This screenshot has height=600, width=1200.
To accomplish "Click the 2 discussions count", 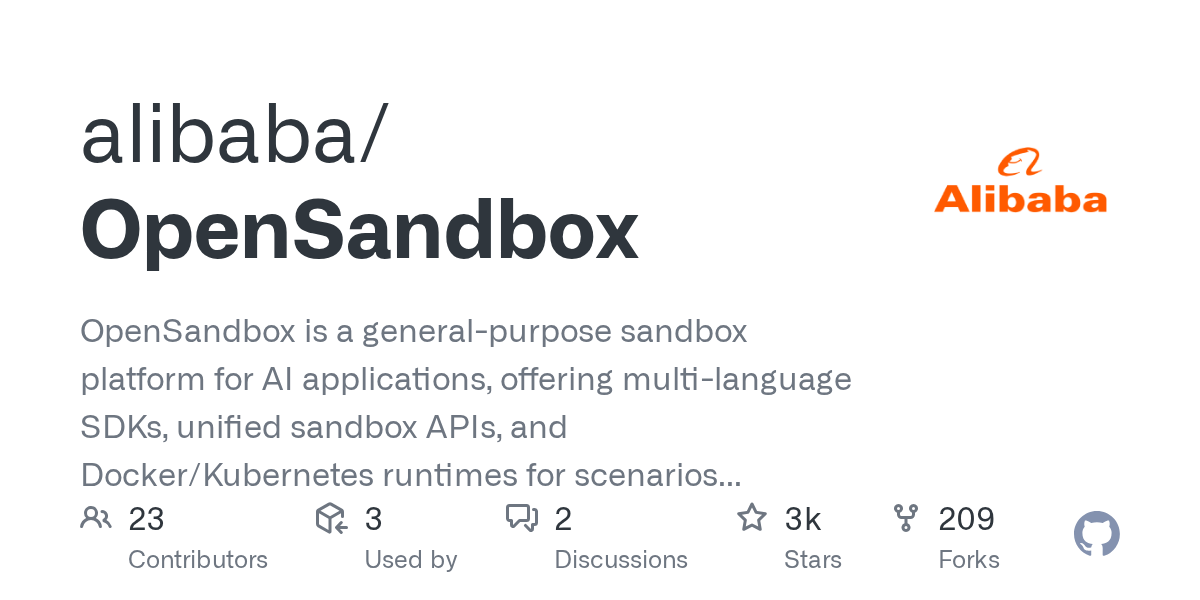I will click(x=563, y=519).
